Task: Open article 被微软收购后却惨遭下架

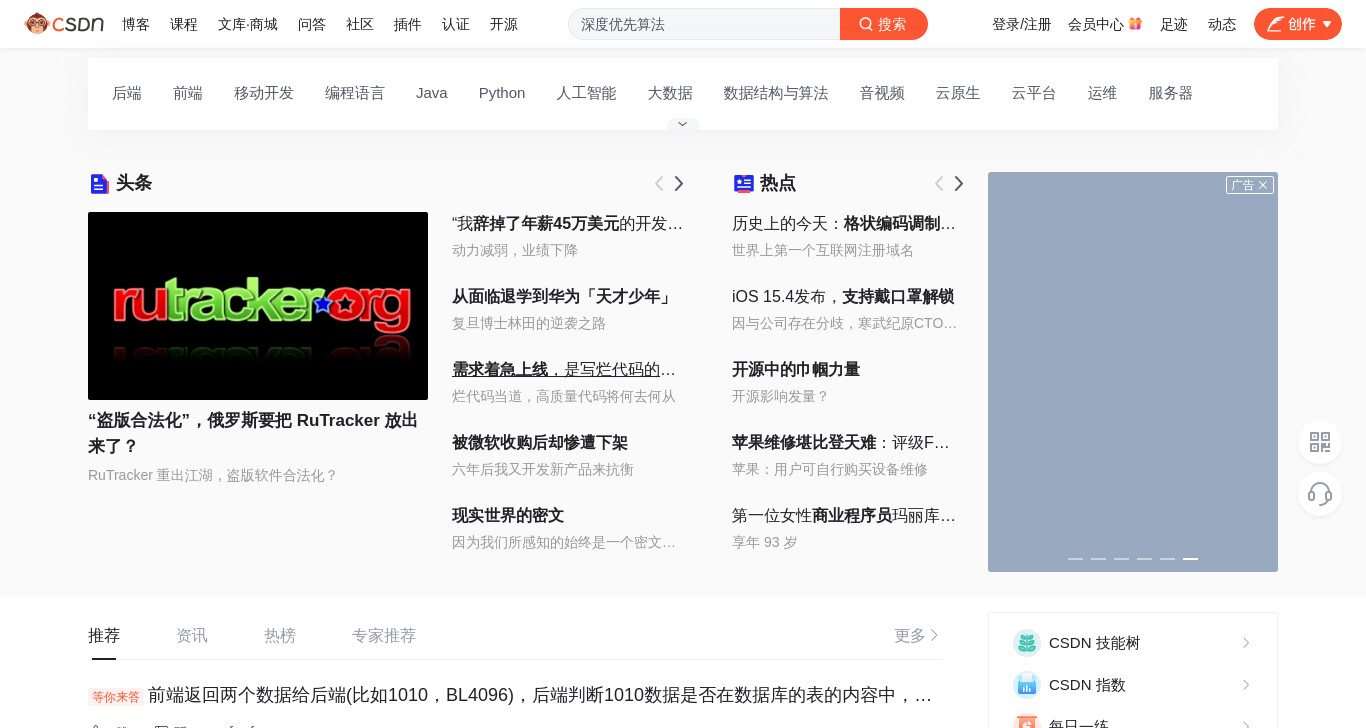Action: pyautogui.click(x=540, y=443)
